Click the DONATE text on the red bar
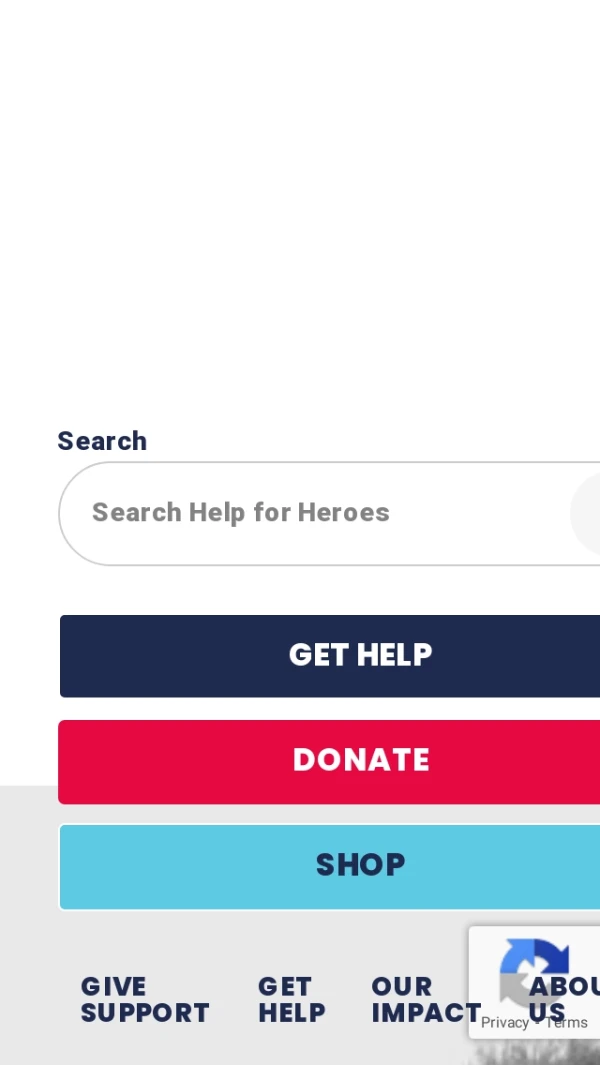 coord(361,760)
